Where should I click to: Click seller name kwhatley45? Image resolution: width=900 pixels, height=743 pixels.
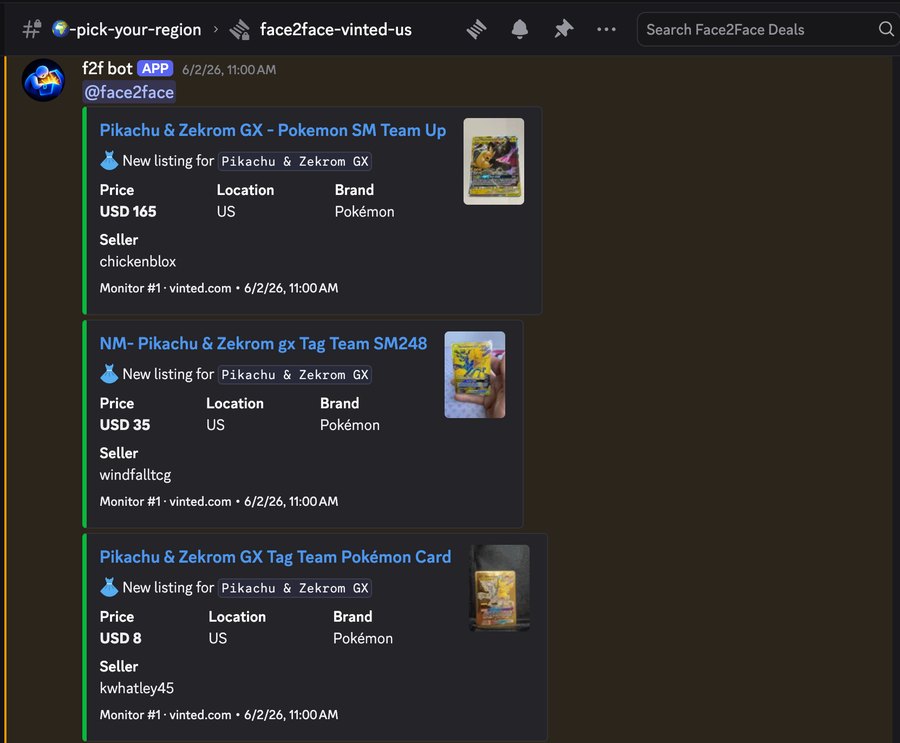point(137,688)
